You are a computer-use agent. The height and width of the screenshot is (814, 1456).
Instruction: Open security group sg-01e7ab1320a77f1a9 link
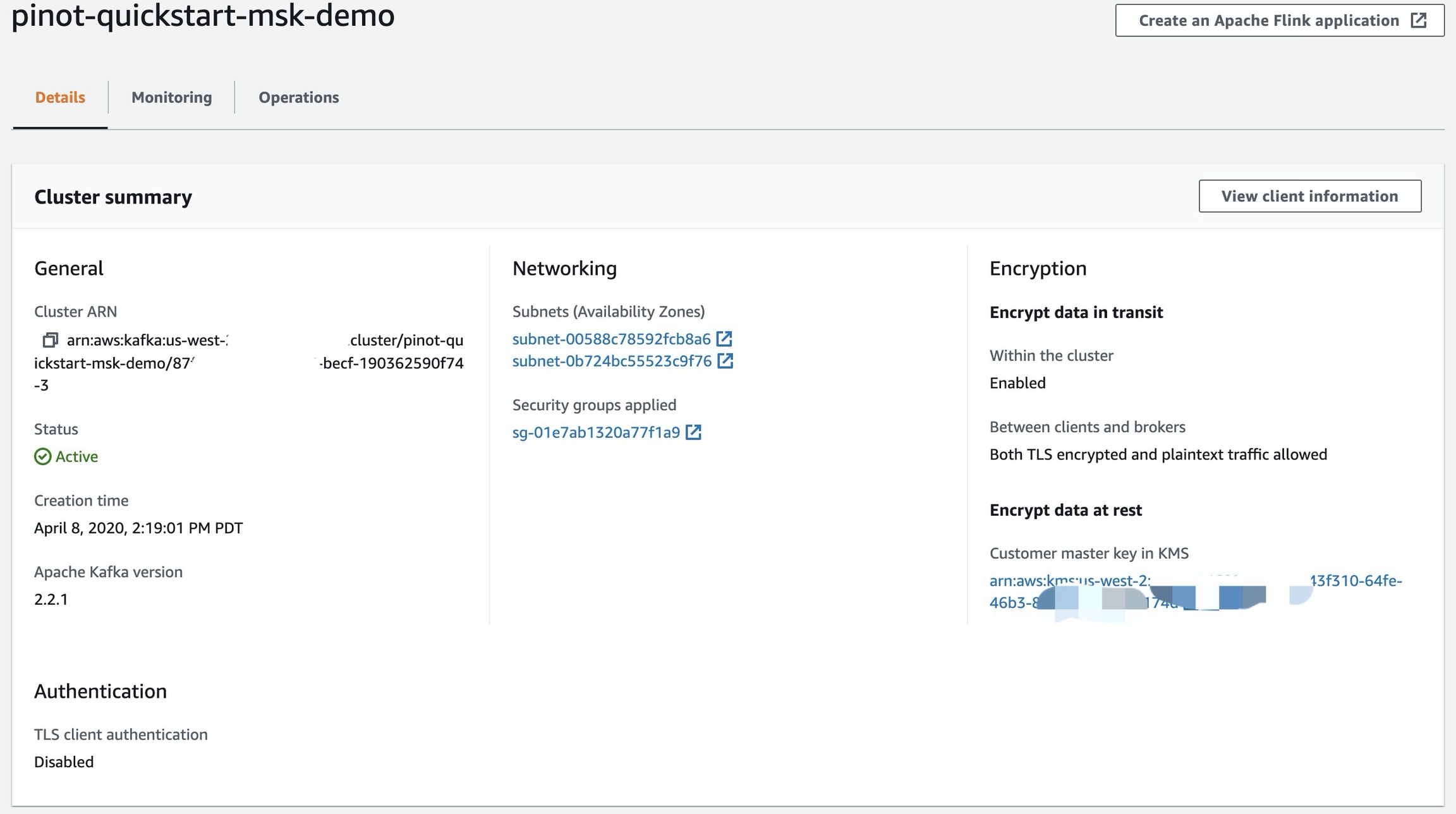click(x=596, y=432)
